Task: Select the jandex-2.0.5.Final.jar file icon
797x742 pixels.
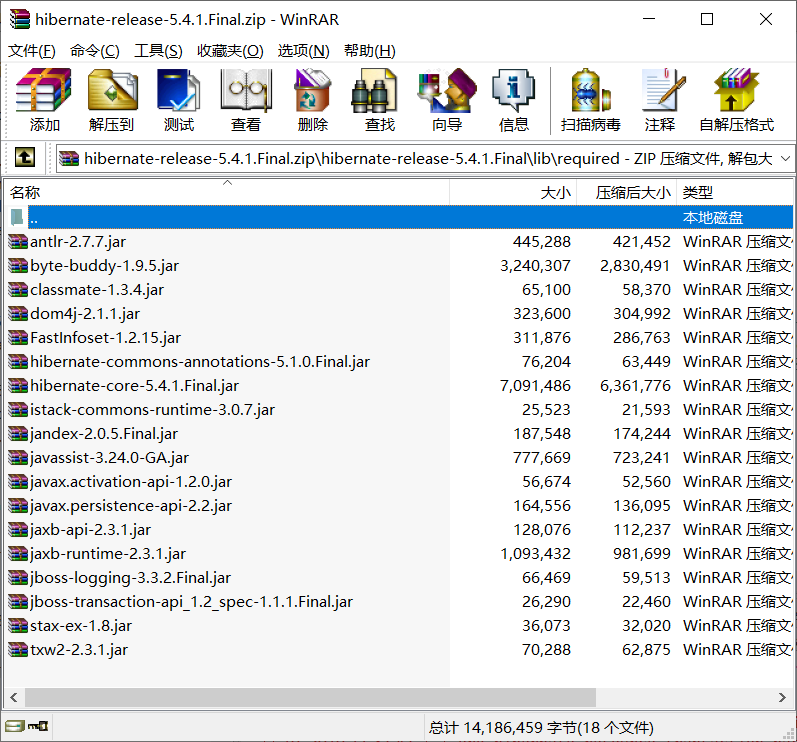Action: [x=18, y=434]
